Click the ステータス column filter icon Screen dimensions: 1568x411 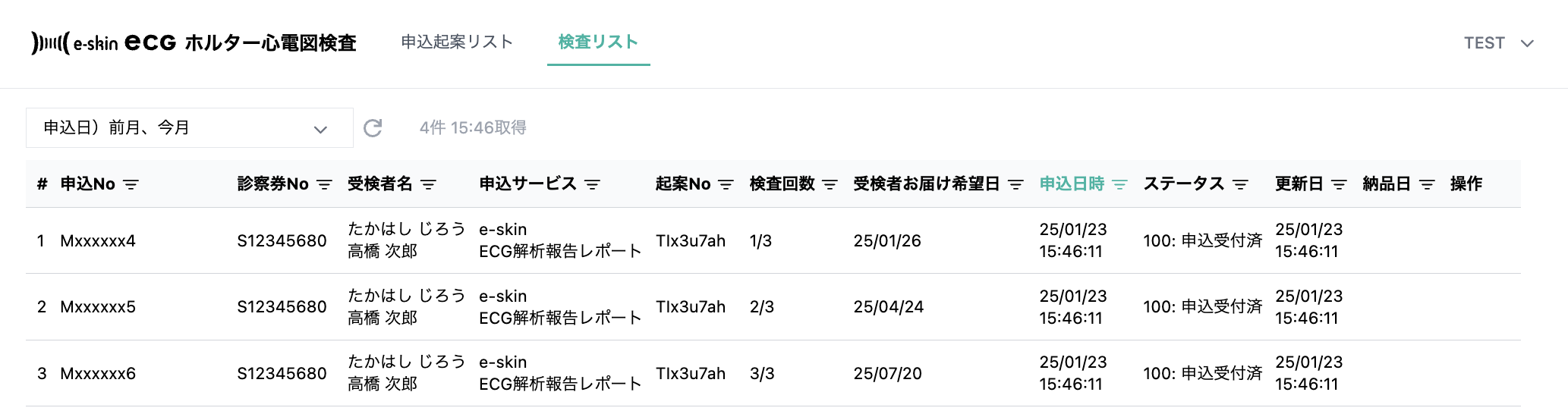1240,184
